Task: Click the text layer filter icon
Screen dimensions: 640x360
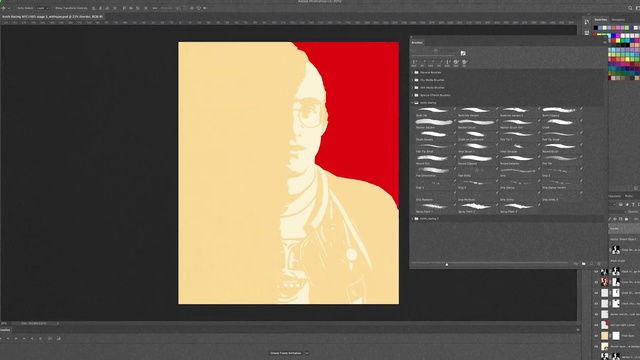Action: pos(633,204)
